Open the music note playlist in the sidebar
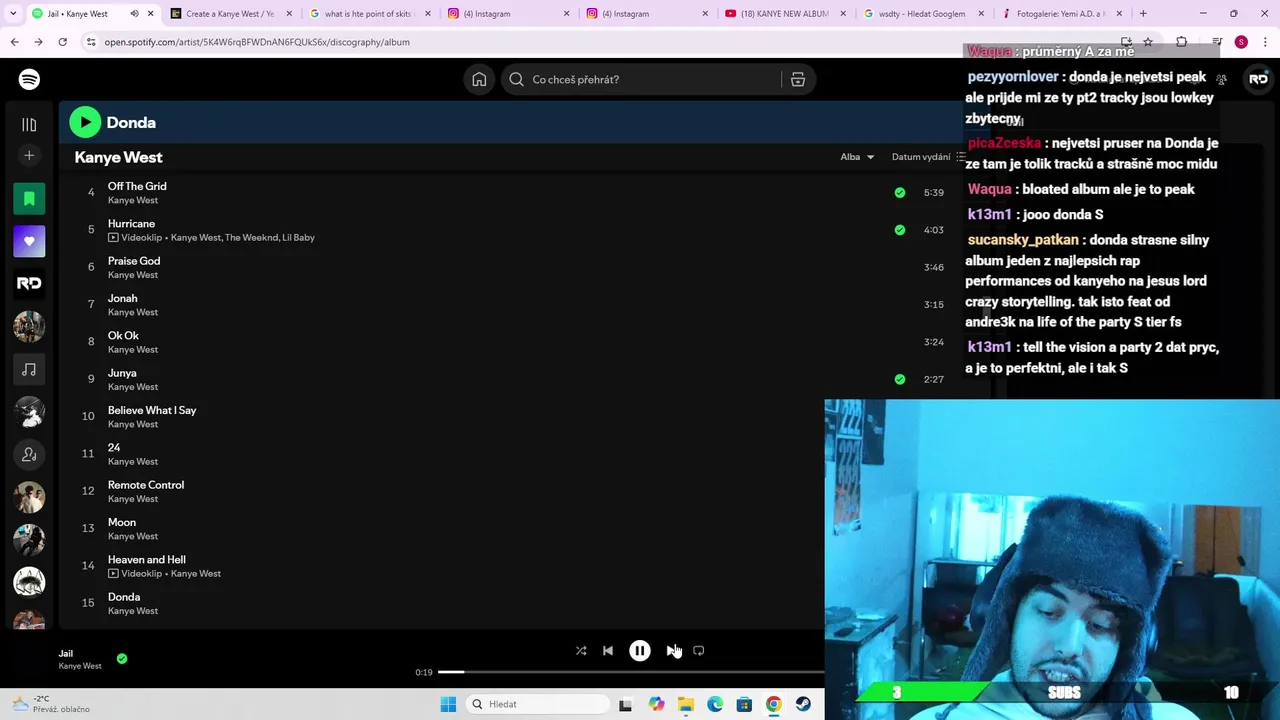The image size is (1280, 720). (29, 369)
